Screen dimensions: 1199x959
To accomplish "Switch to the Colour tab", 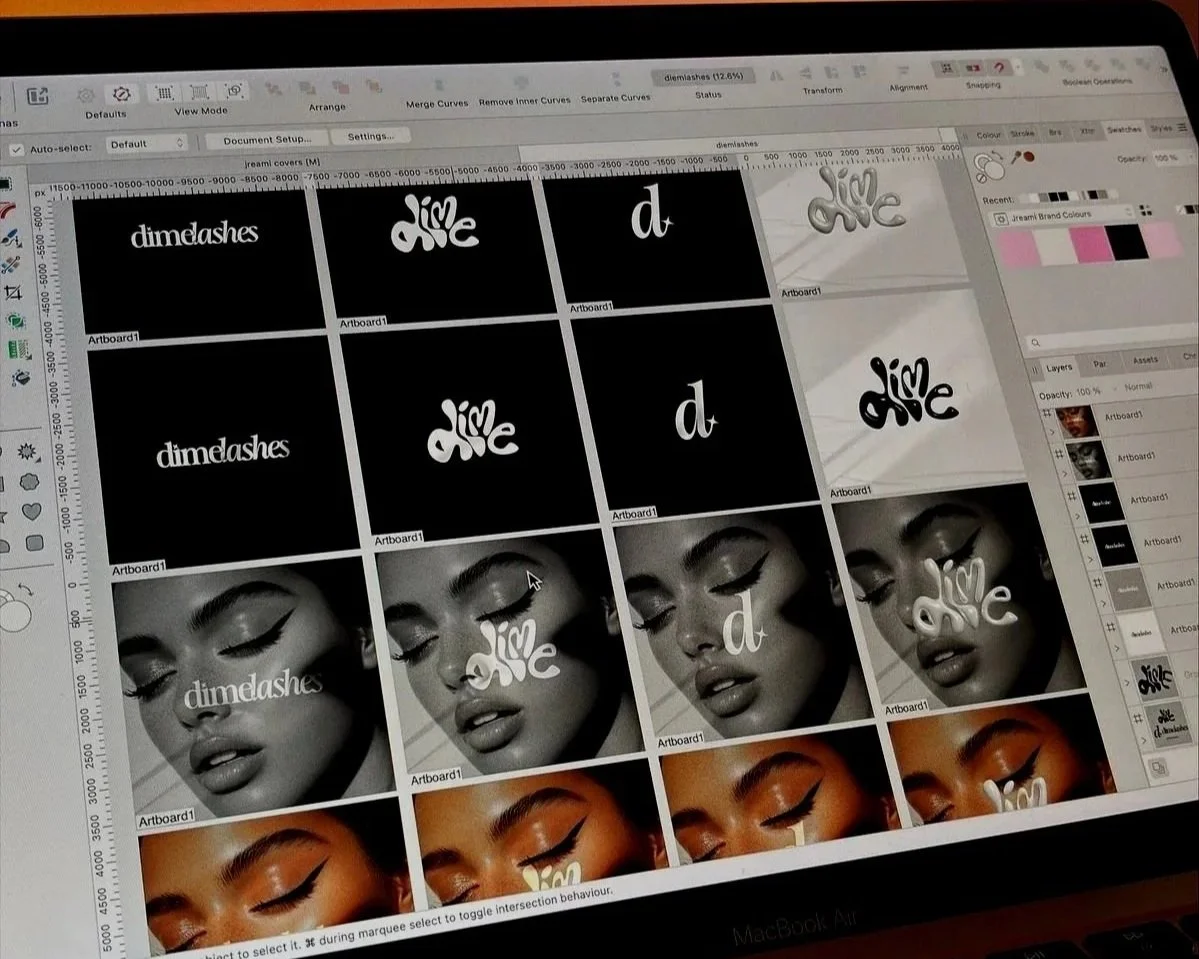I will click(988, 135).
